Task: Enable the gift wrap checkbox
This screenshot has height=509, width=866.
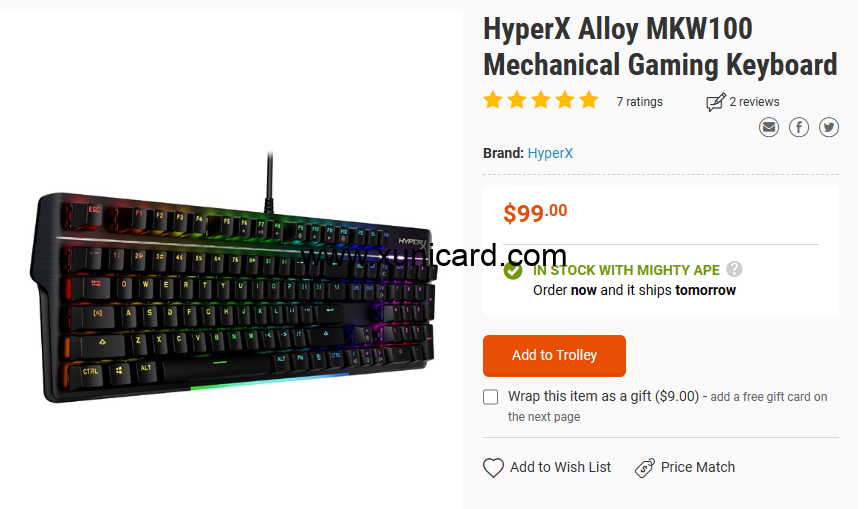Action: pyautogui.click(x=490, y=397)
